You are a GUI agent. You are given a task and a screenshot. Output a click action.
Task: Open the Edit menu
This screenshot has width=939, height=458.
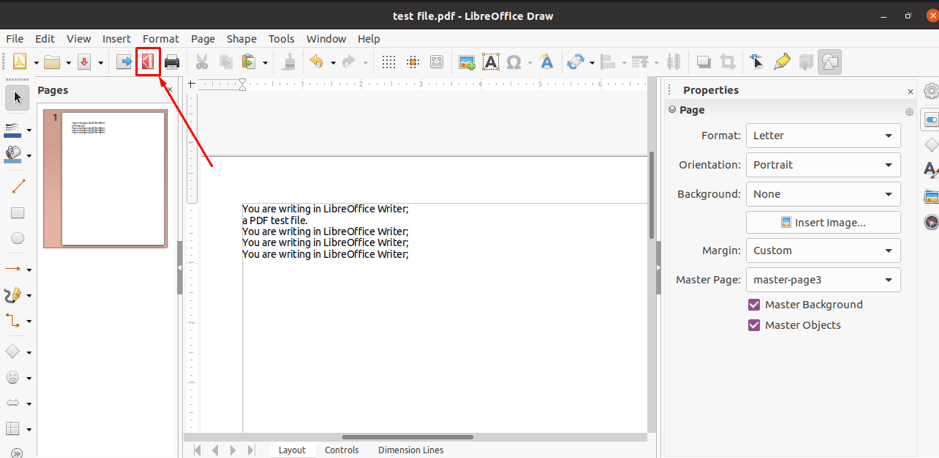click(45, 39)
